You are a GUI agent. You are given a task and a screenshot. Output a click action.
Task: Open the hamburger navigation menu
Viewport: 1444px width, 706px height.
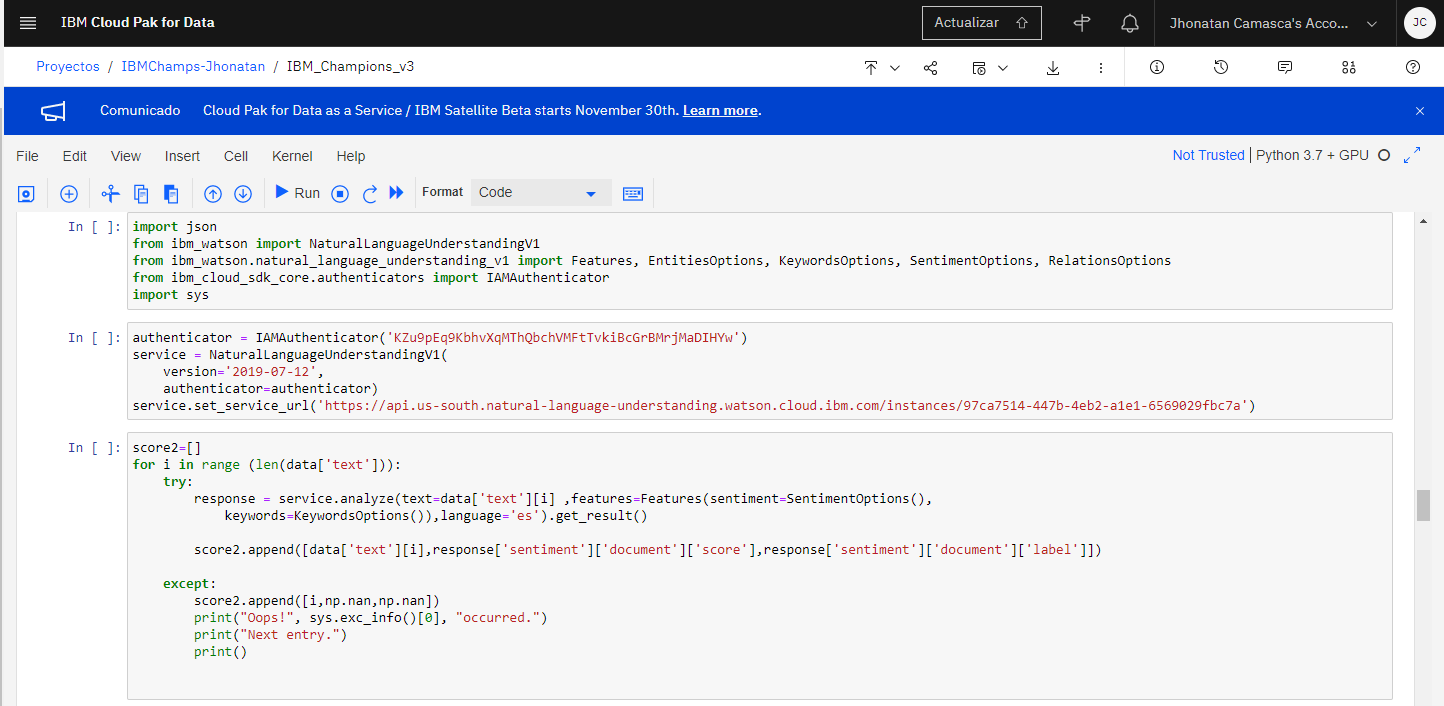click(28, 22)
